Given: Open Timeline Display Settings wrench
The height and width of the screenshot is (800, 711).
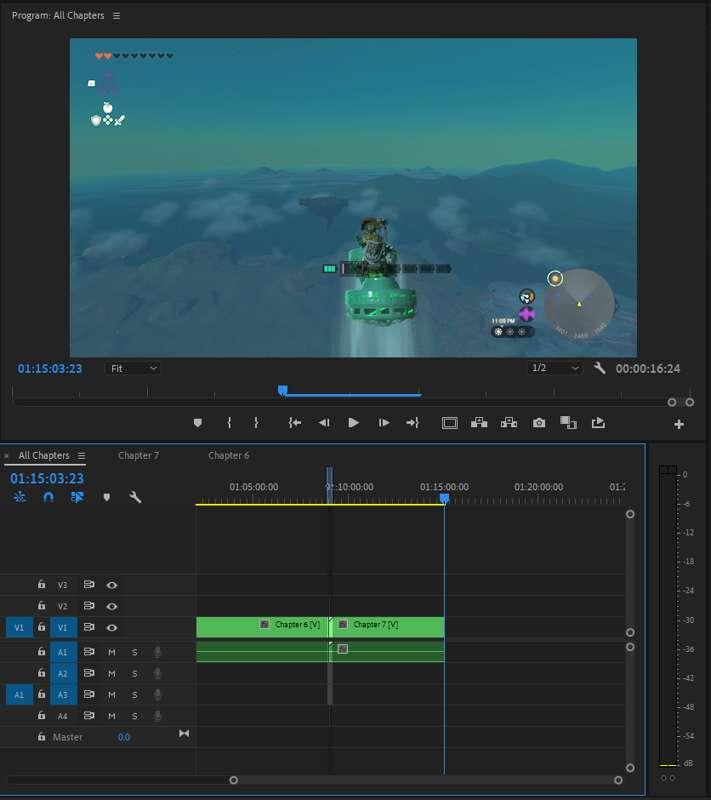Looking at the screenshot, I should pos(135,497).
